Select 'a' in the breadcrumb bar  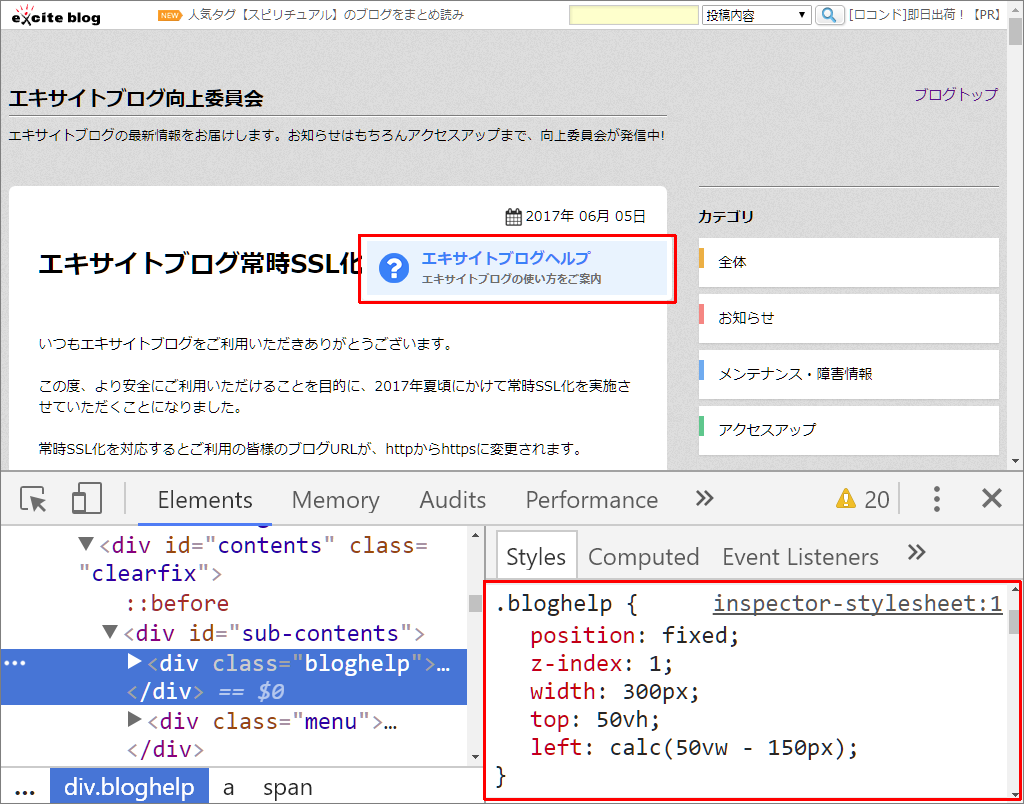pos(228,788)
